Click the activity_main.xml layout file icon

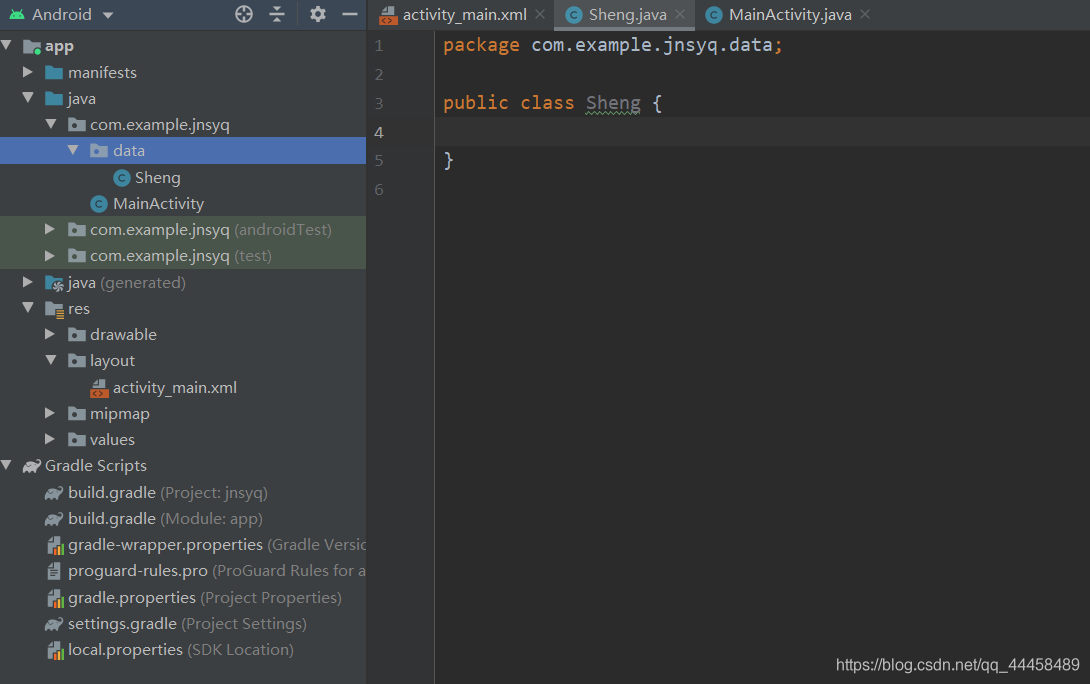tap(99, 388)
